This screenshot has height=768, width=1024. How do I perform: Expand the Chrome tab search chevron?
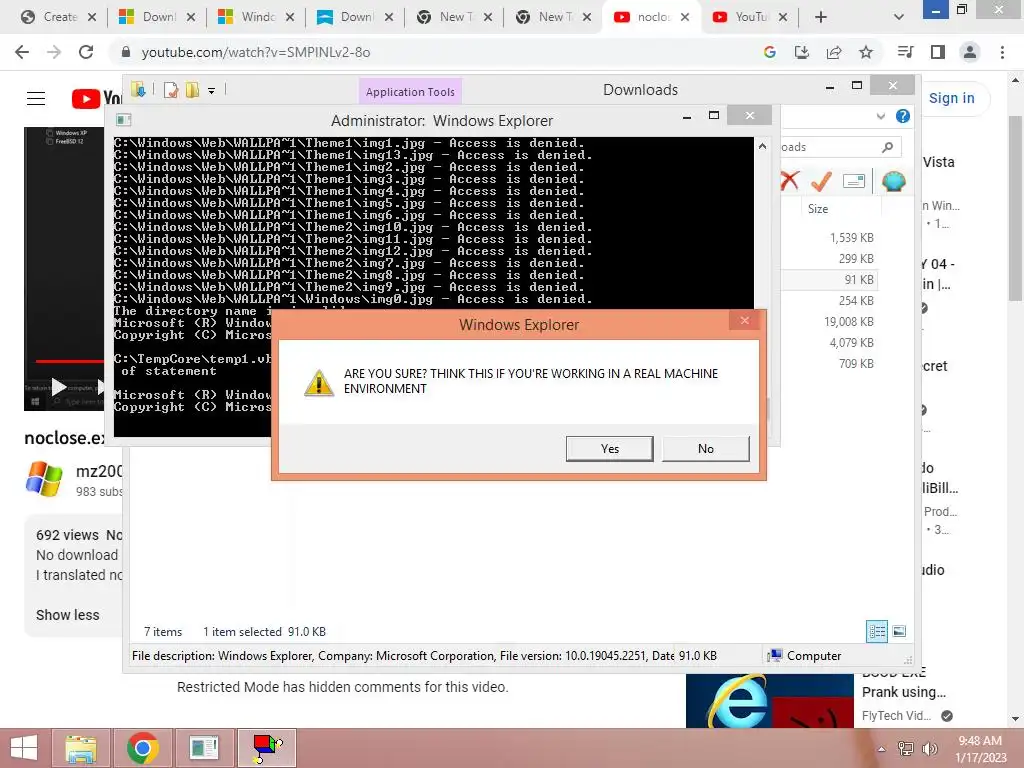pos(899,17)
